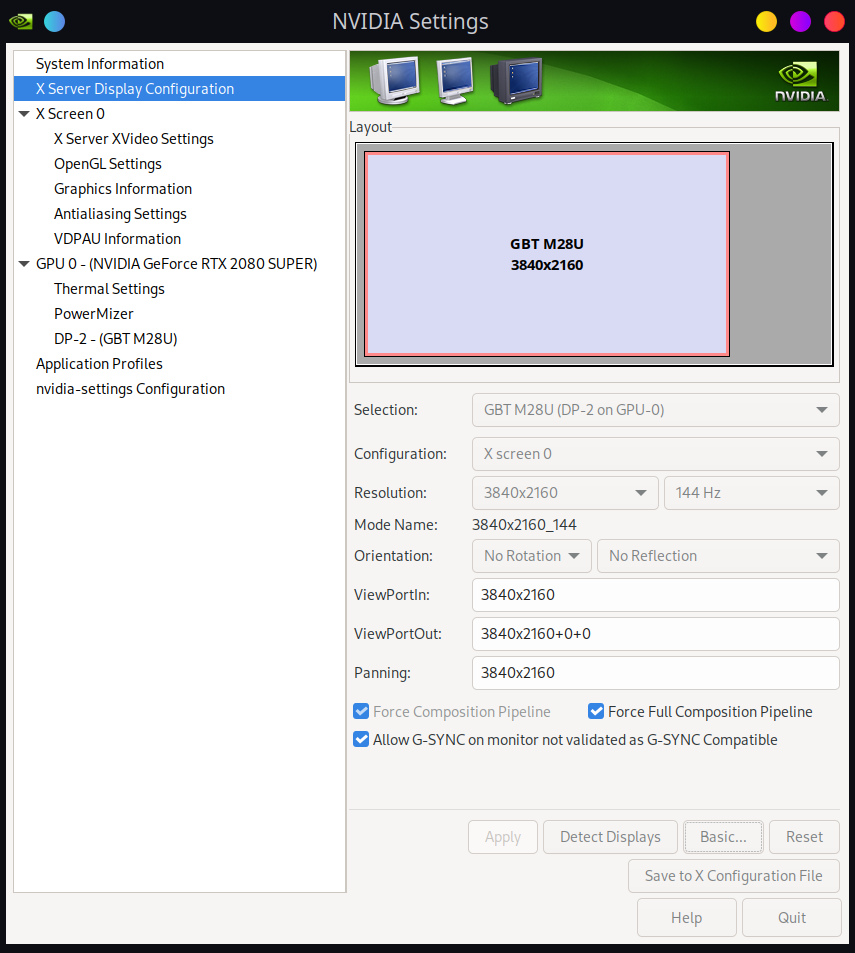The height and width of the screenshot is (953, 855).
Task: Select GBT M28U display in layout
Action: pyautogui.click(x=547, y=254)
